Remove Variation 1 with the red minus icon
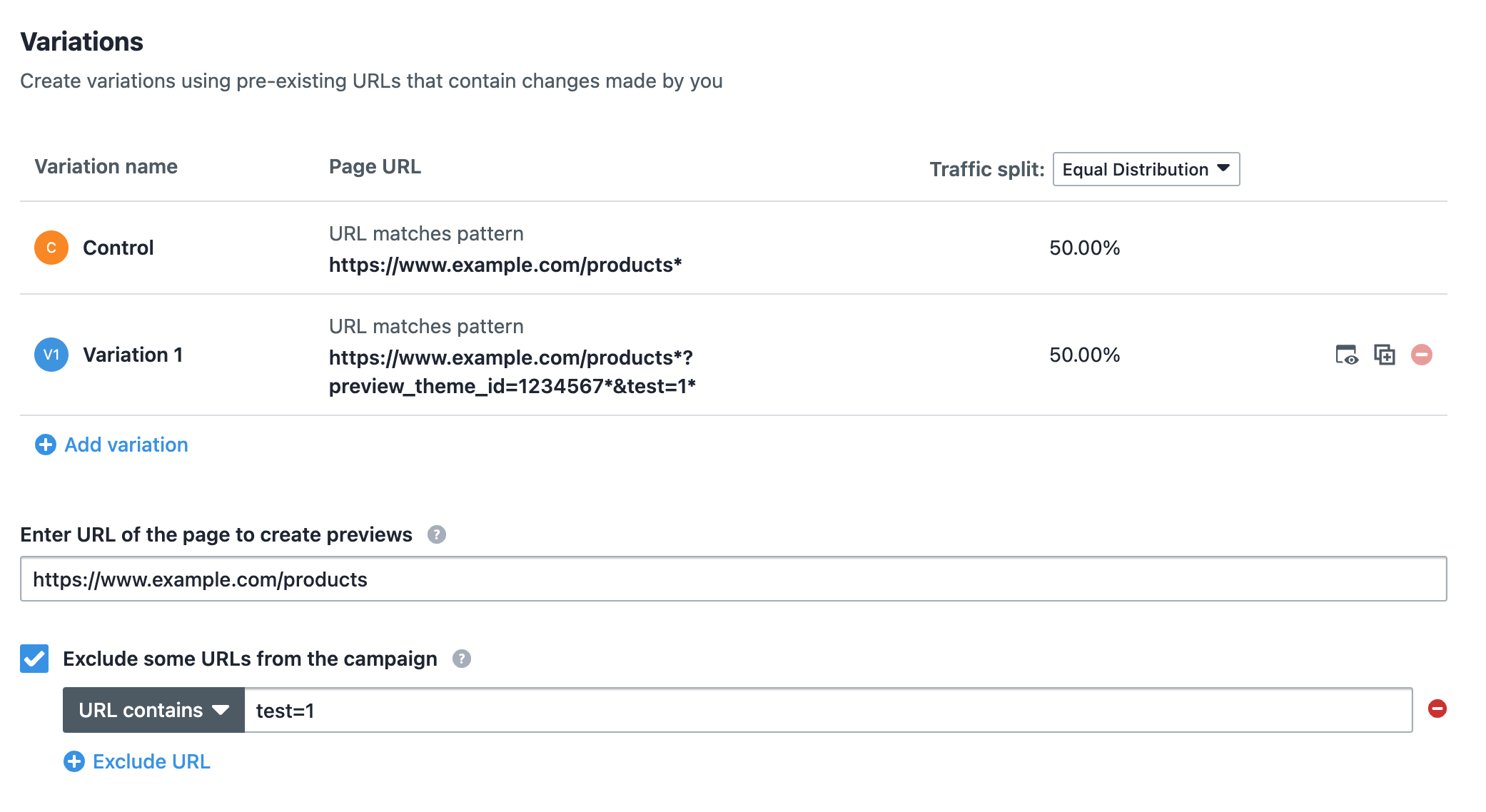The image size is (1486, 812). [1422, 355]
